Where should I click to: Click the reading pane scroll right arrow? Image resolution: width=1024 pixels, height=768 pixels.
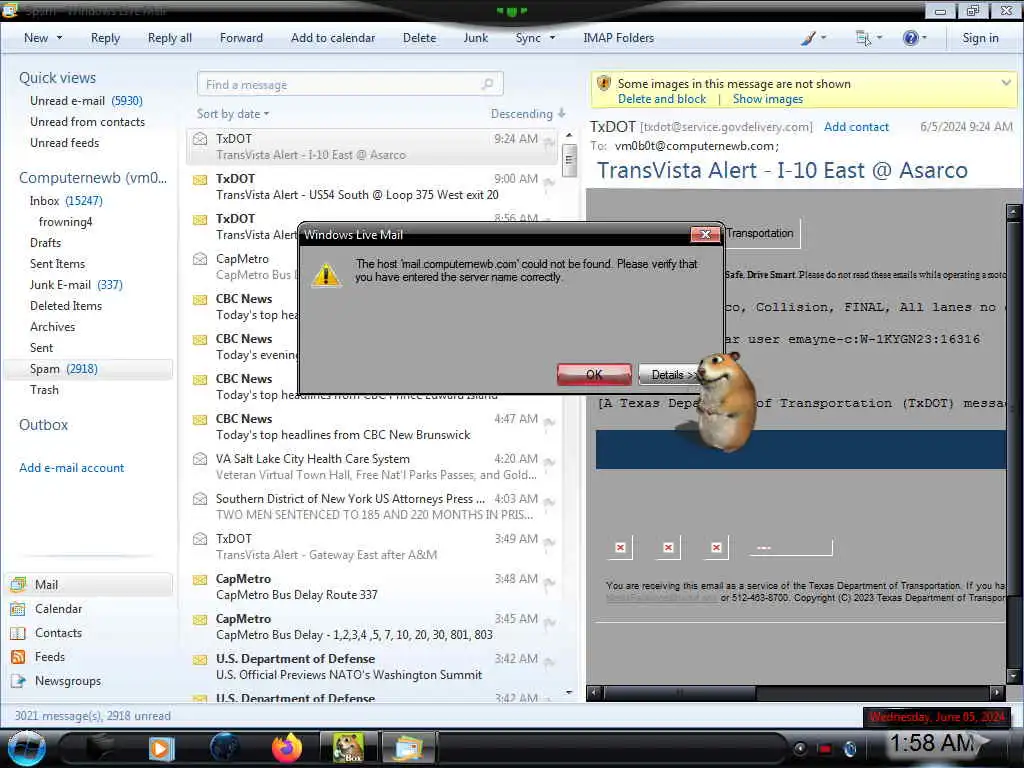click(x=997, y=692)
